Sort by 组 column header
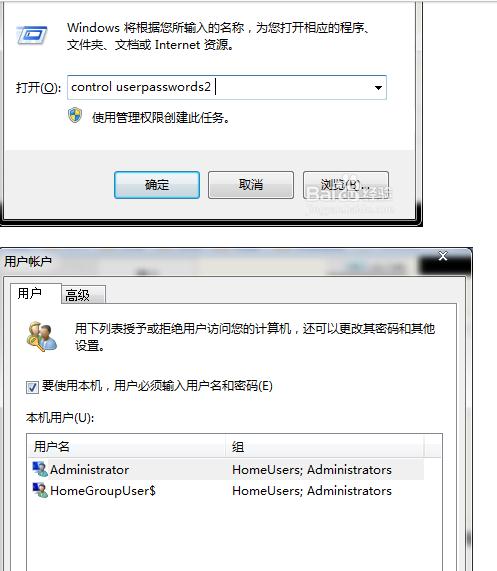Screen dimensions: 497x571 click(x=325, y=446)
